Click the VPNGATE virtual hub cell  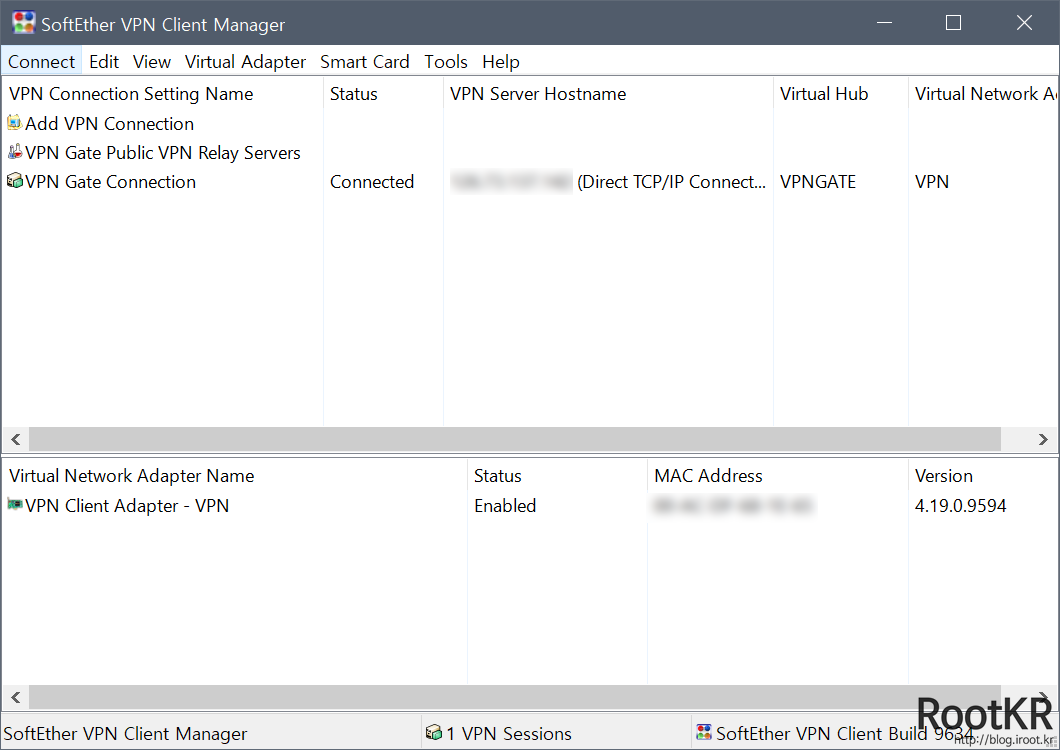(x=818, y=182)
